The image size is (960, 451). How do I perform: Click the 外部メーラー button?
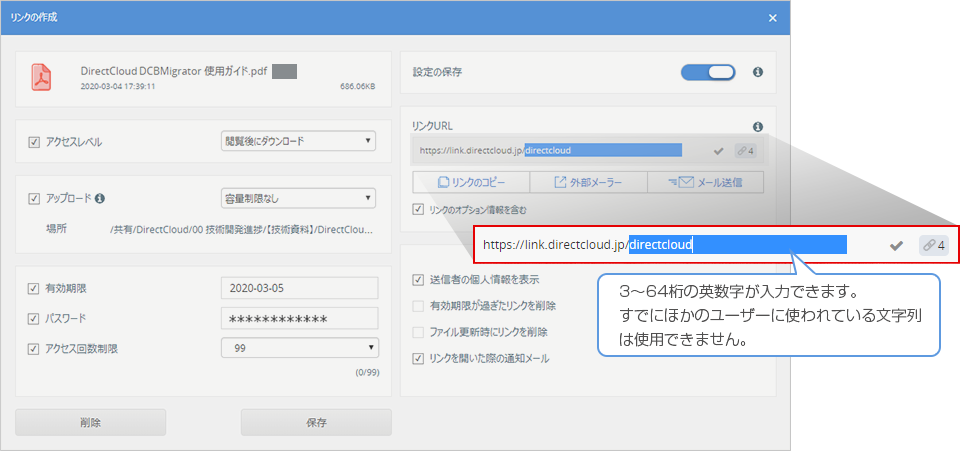pyautogui.click(x=588, y=182)
